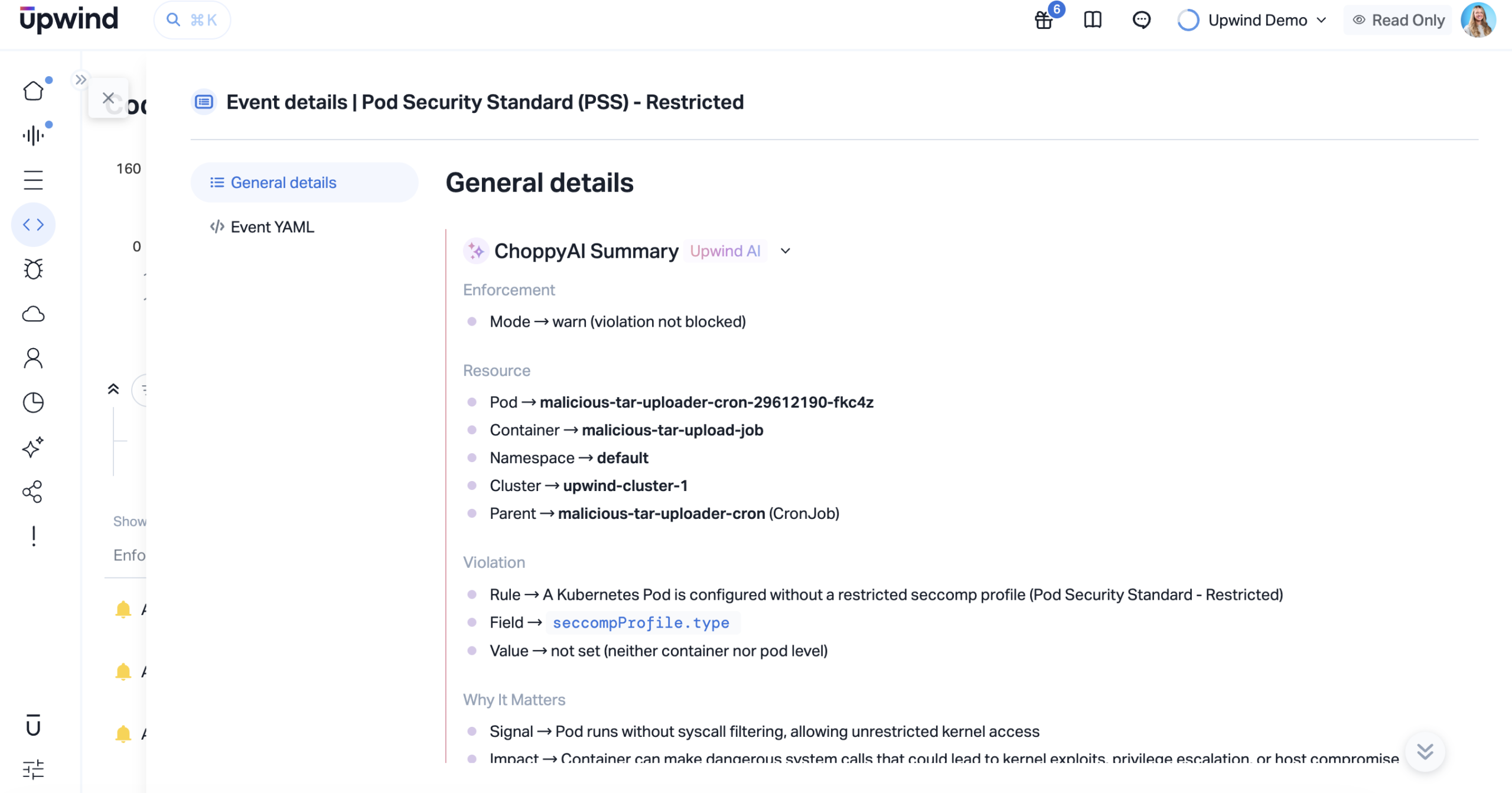Click parent malicious-tar-uploader-cron CronJob text
Viewport: 1512px width, 793px height.
pyautogui.click(x=699, y=513)
